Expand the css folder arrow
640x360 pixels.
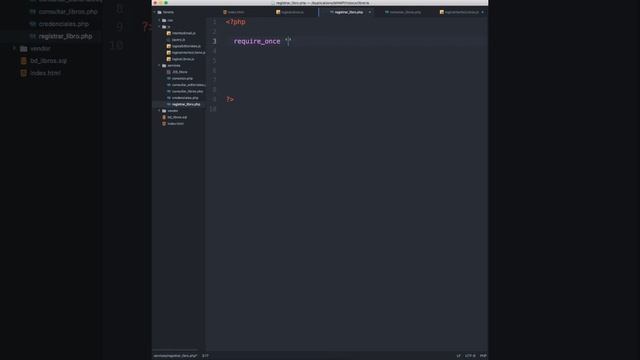click(160, 20)
